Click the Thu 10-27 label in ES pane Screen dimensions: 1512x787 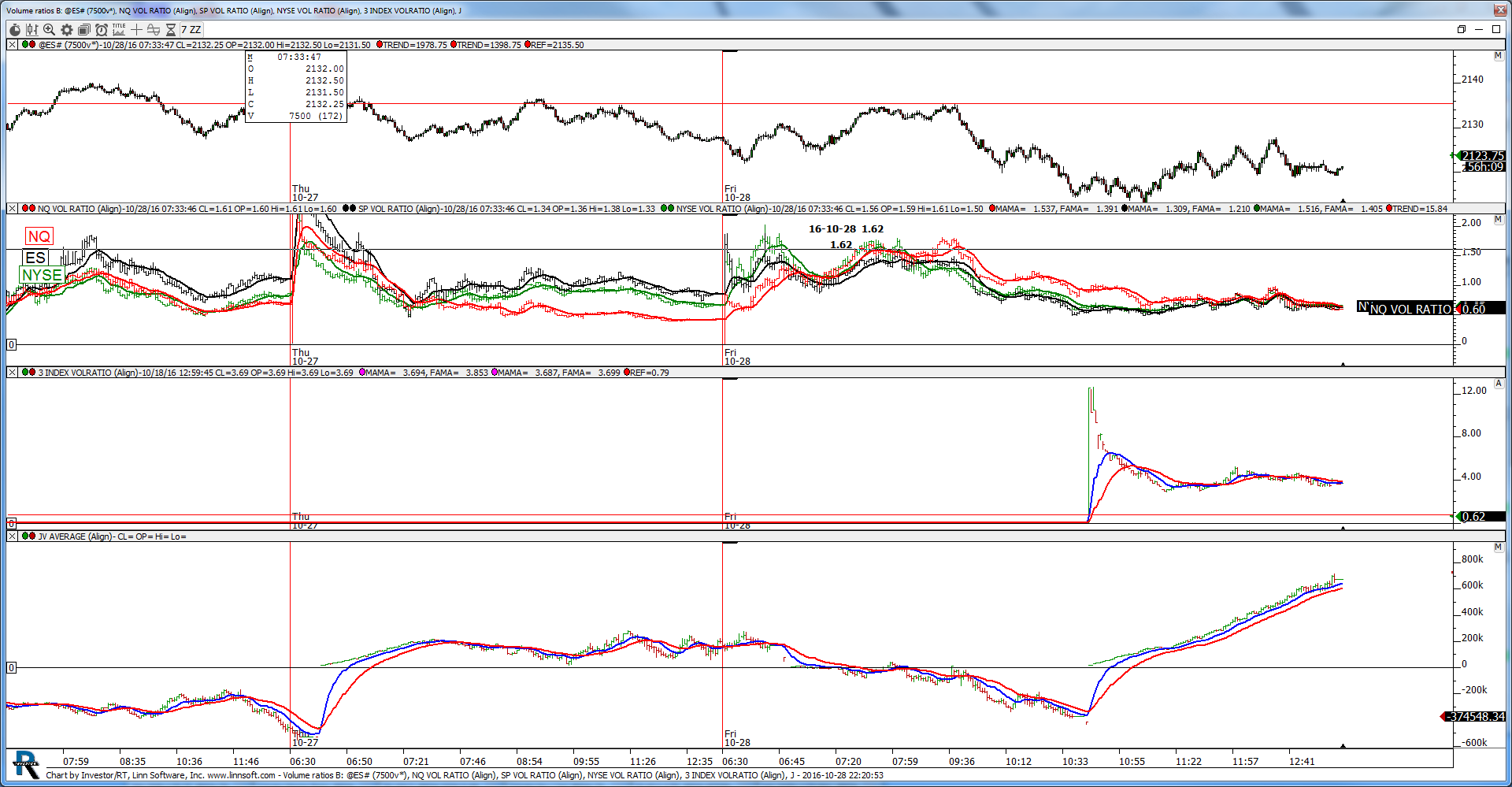305,193
